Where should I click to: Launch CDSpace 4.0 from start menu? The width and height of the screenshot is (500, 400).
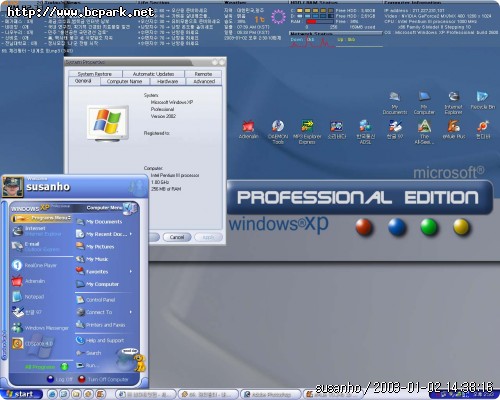[x=42, y=343]
